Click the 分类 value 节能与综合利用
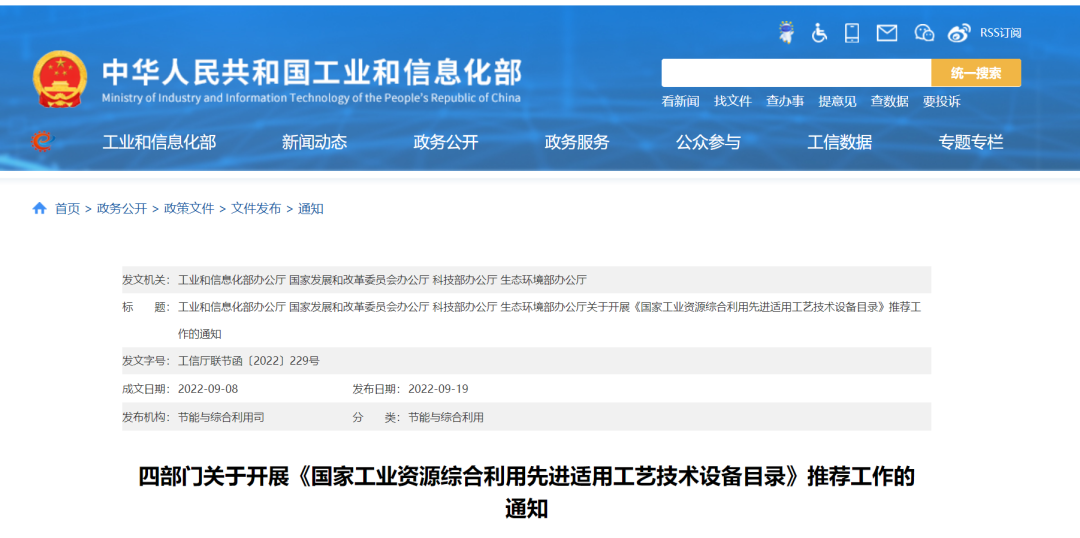 [x=446, y=417]
